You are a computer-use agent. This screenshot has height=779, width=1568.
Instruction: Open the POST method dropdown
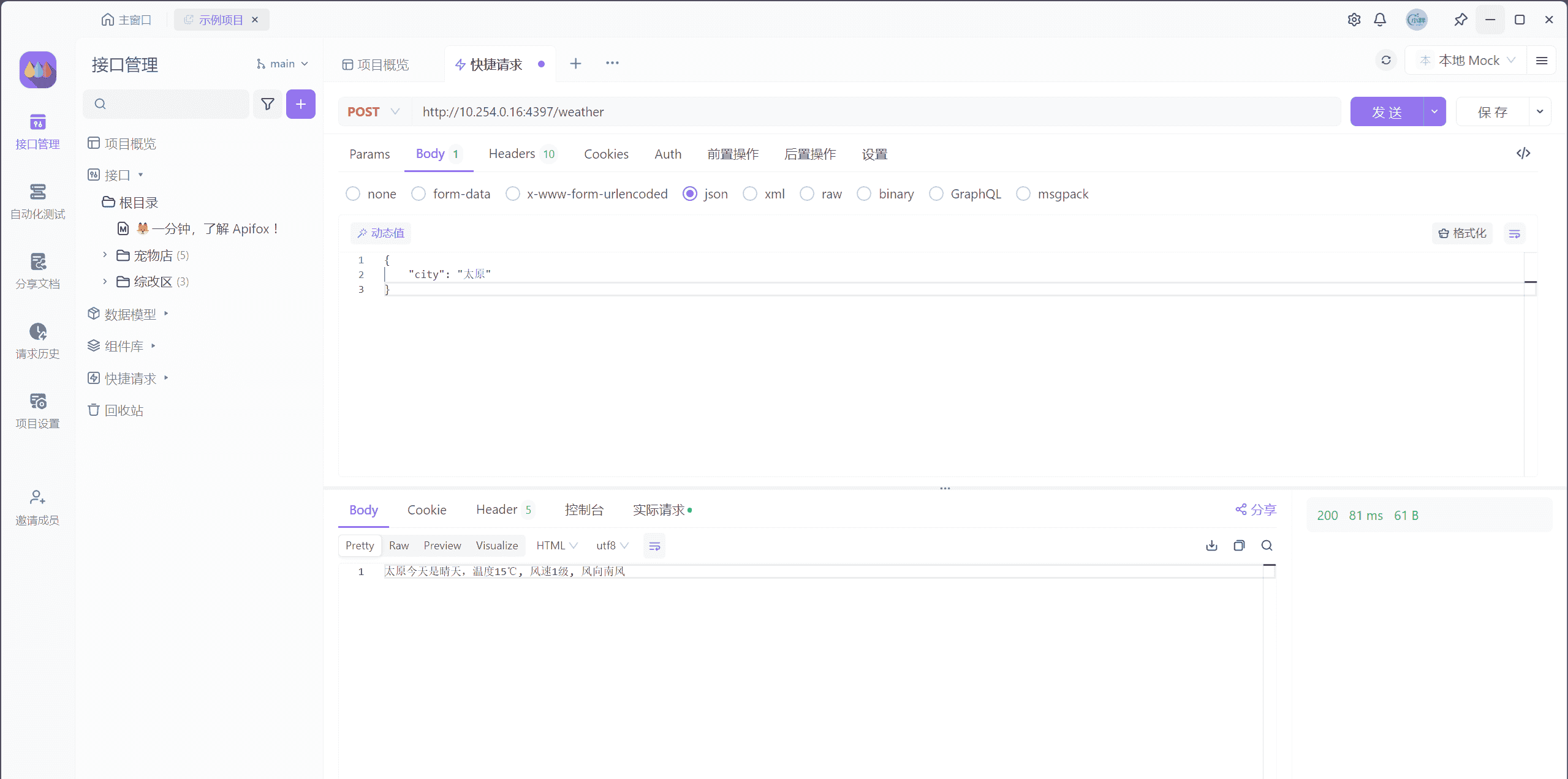373,111
